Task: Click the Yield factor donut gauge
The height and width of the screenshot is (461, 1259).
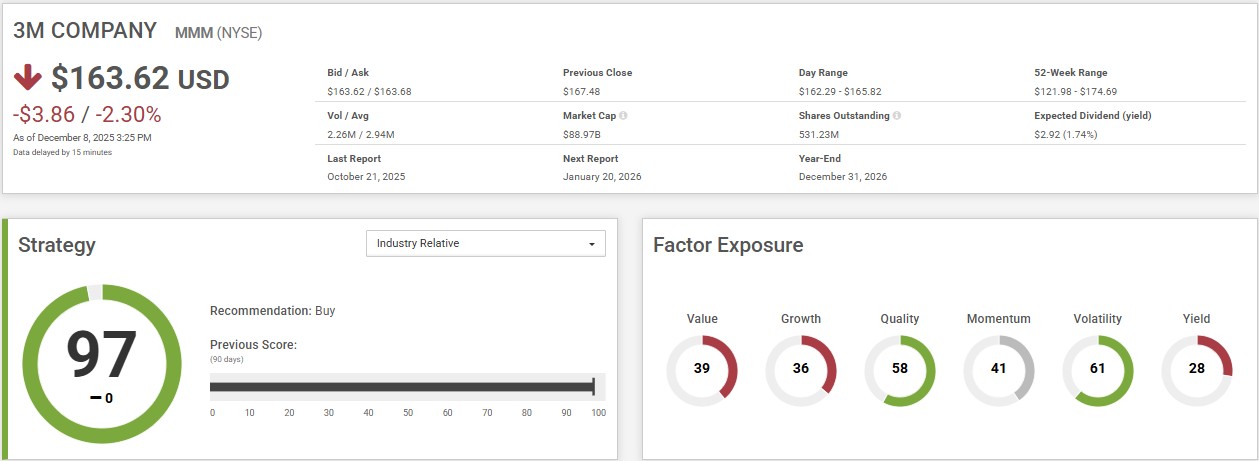Action: (x=1196, y=370)
